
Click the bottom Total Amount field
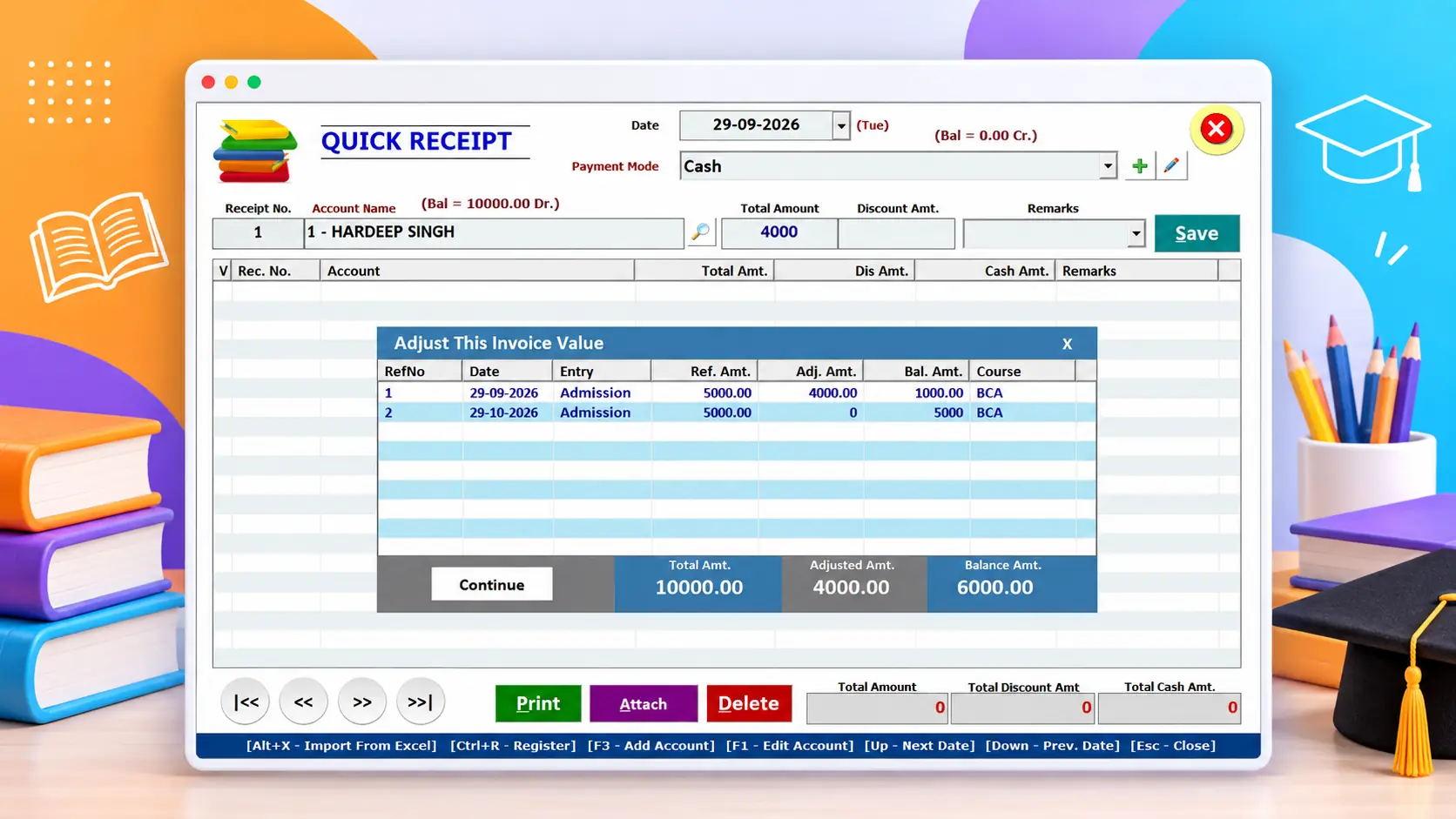(x=878, y=708)
